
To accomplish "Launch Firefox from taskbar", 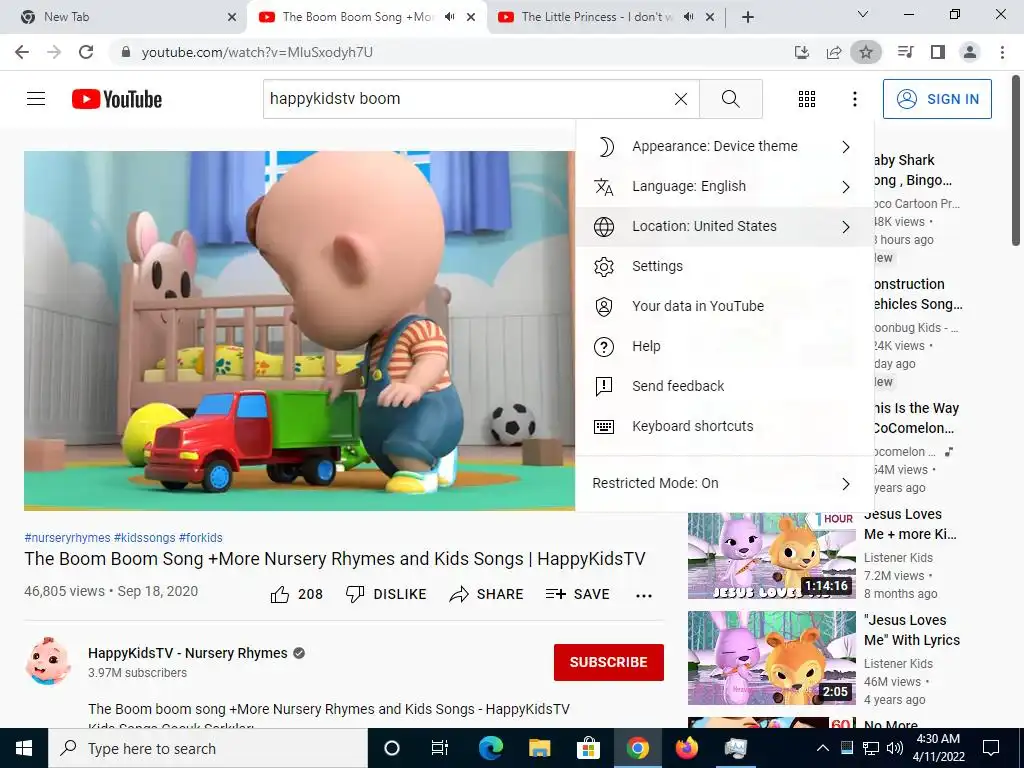I will pos(686,748).
